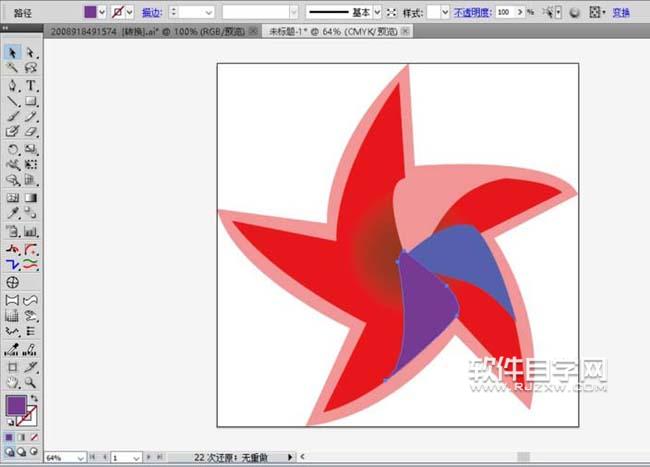Expand the opacity value arrow
This screenshot has width=650, height=467.
click(519, 12)
